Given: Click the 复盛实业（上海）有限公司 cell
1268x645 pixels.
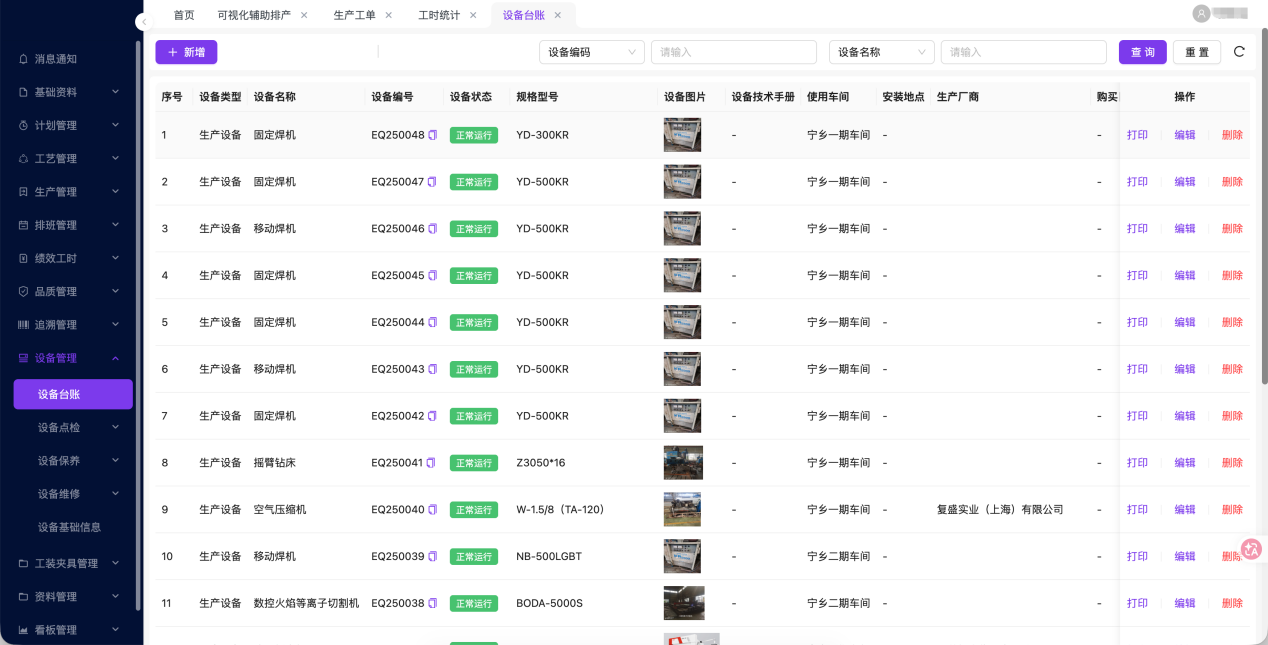Looking at the screenshot, I should click(1000, 510).
